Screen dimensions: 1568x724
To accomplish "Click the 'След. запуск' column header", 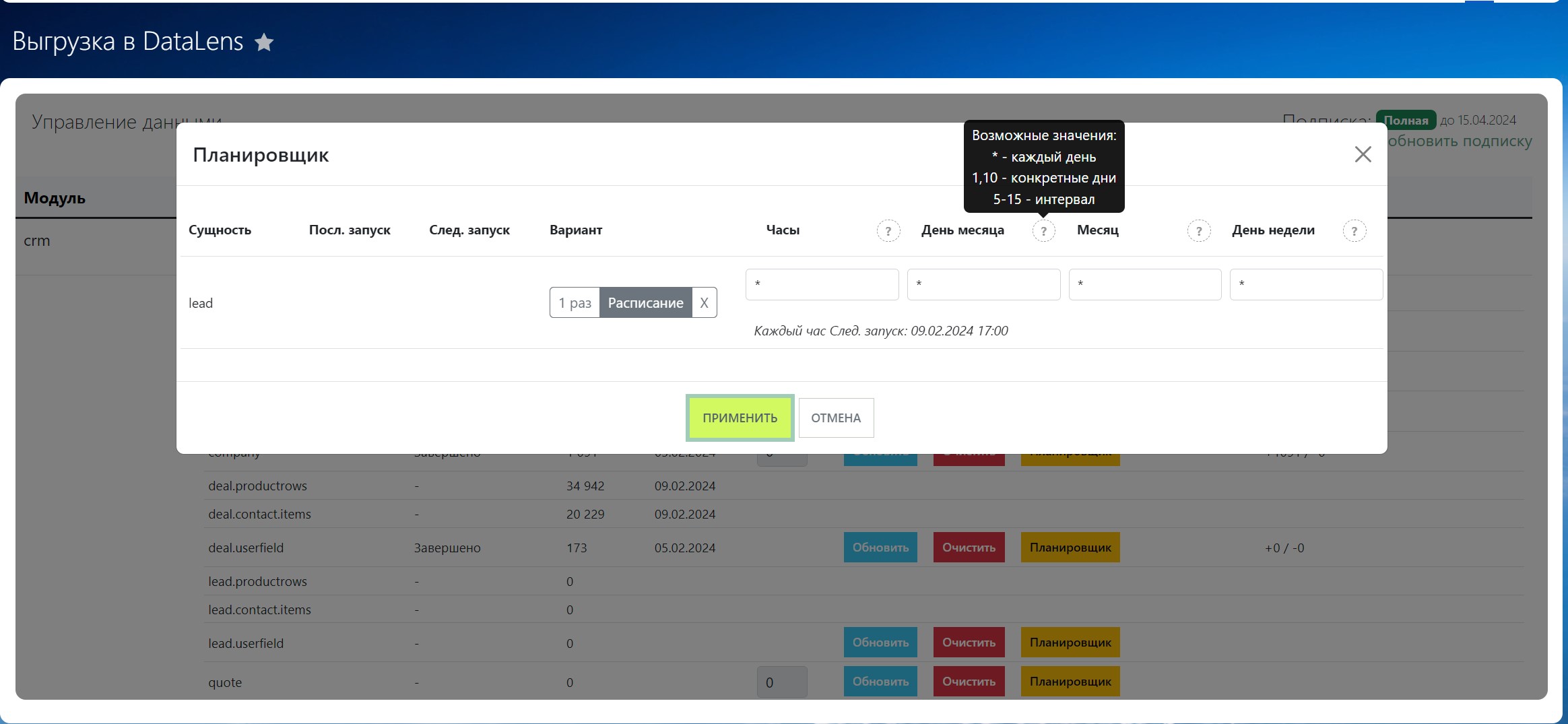I will (x=469, y=230).
